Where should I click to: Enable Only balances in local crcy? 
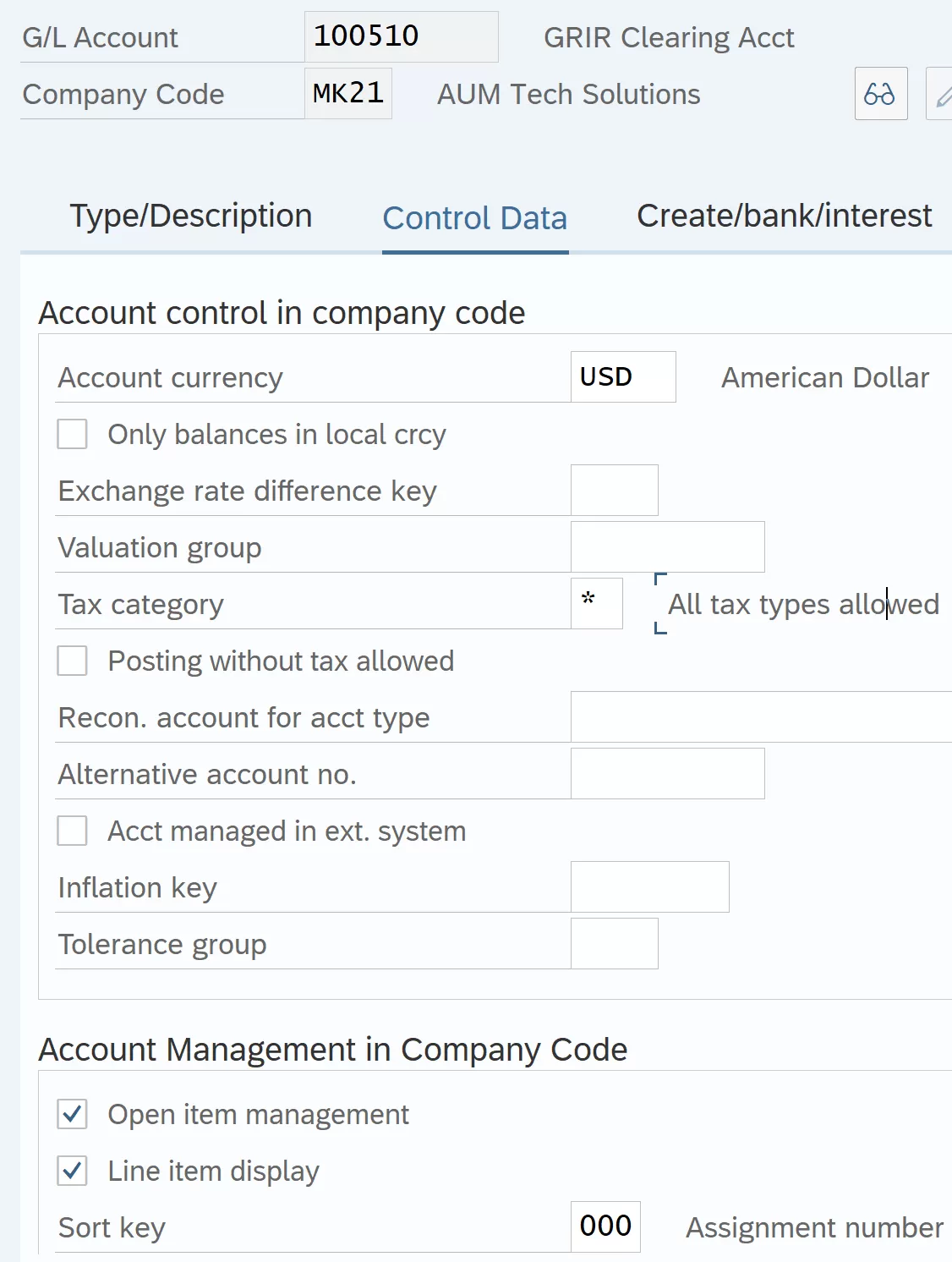point(72,434)
